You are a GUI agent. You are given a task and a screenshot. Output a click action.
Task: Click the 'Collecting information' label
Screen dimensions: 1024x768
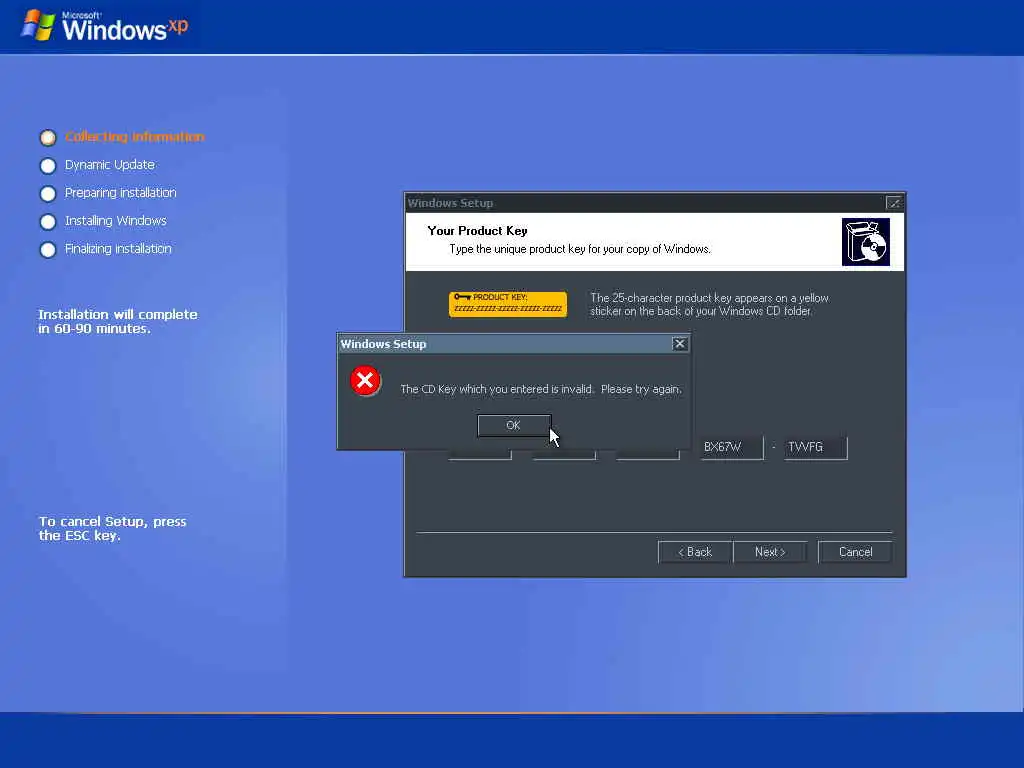click(x=135, y=136)
